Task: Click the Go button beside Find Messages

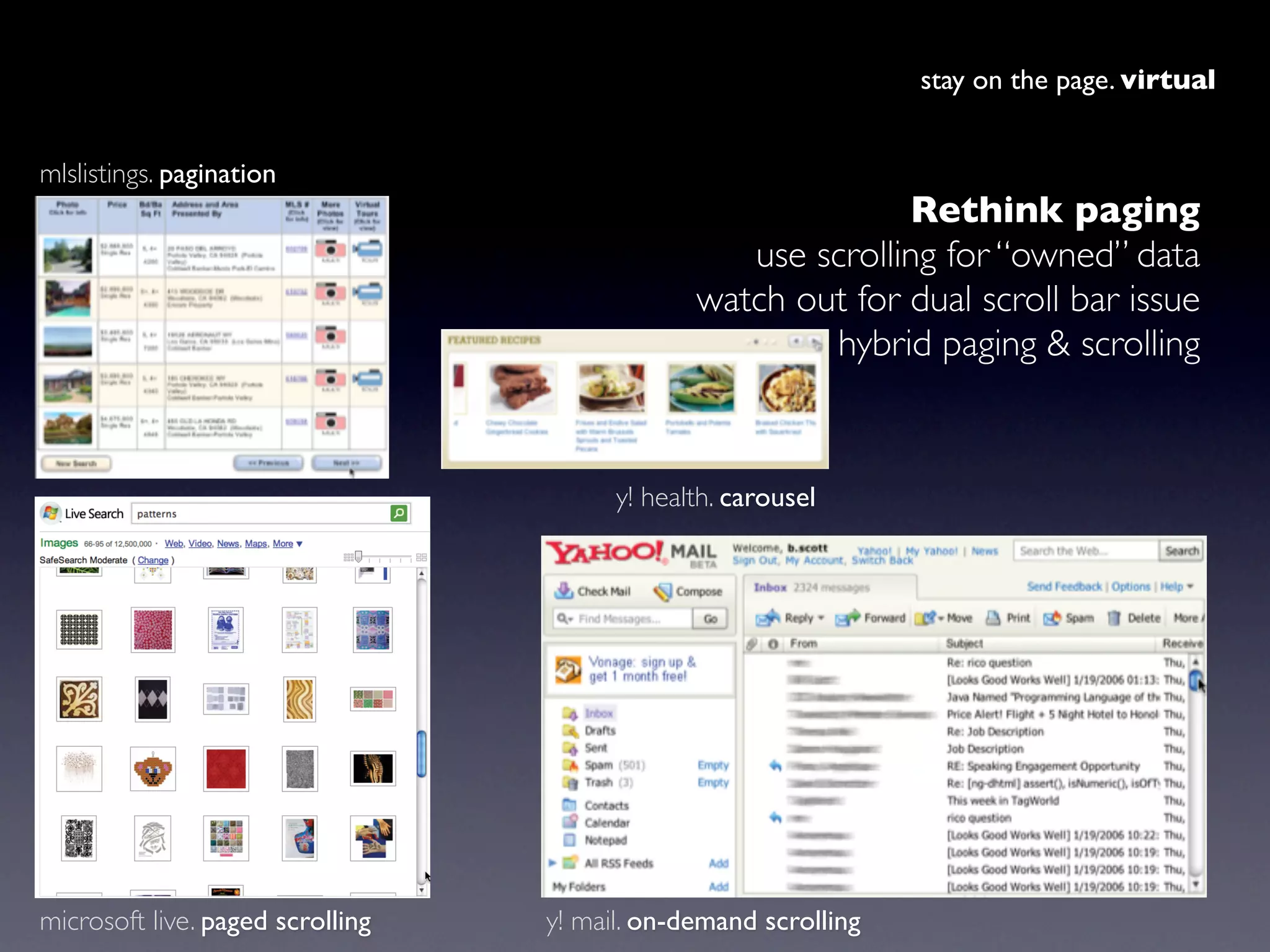Action: coord(710,619)
